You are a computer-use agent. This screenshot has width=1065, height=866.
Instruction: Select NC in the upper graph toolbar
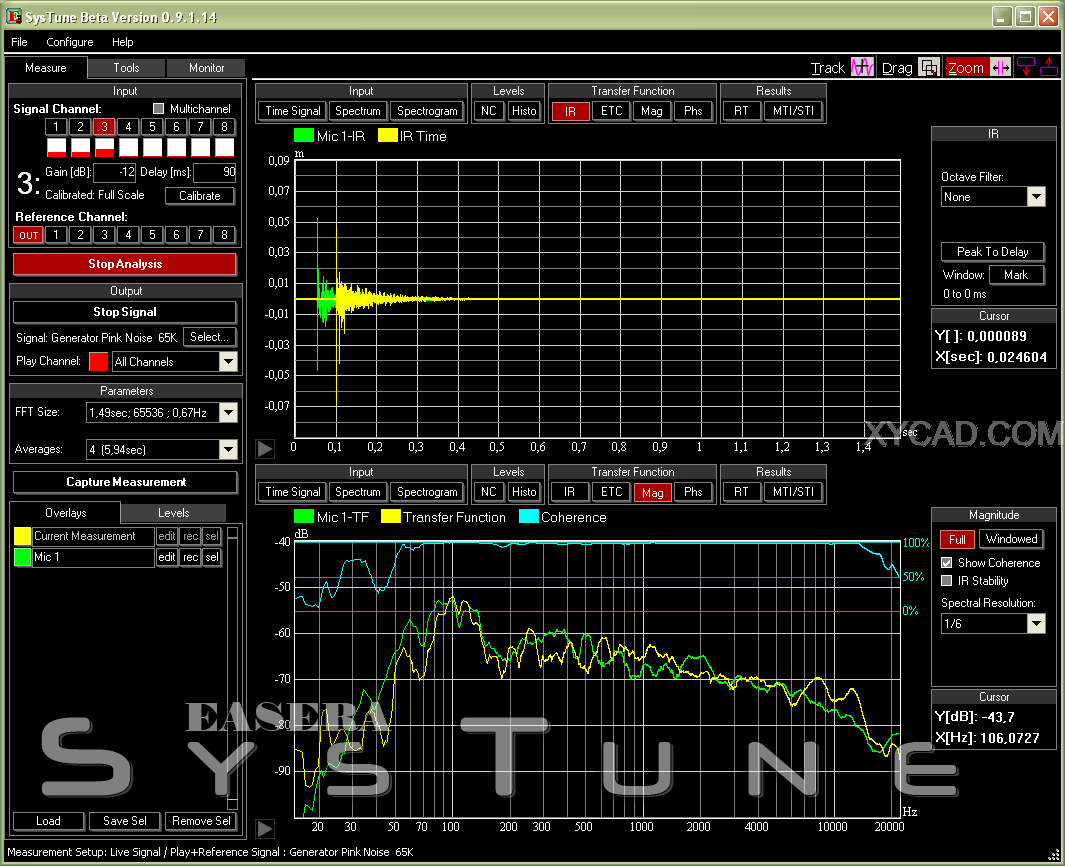coord(489,111)
